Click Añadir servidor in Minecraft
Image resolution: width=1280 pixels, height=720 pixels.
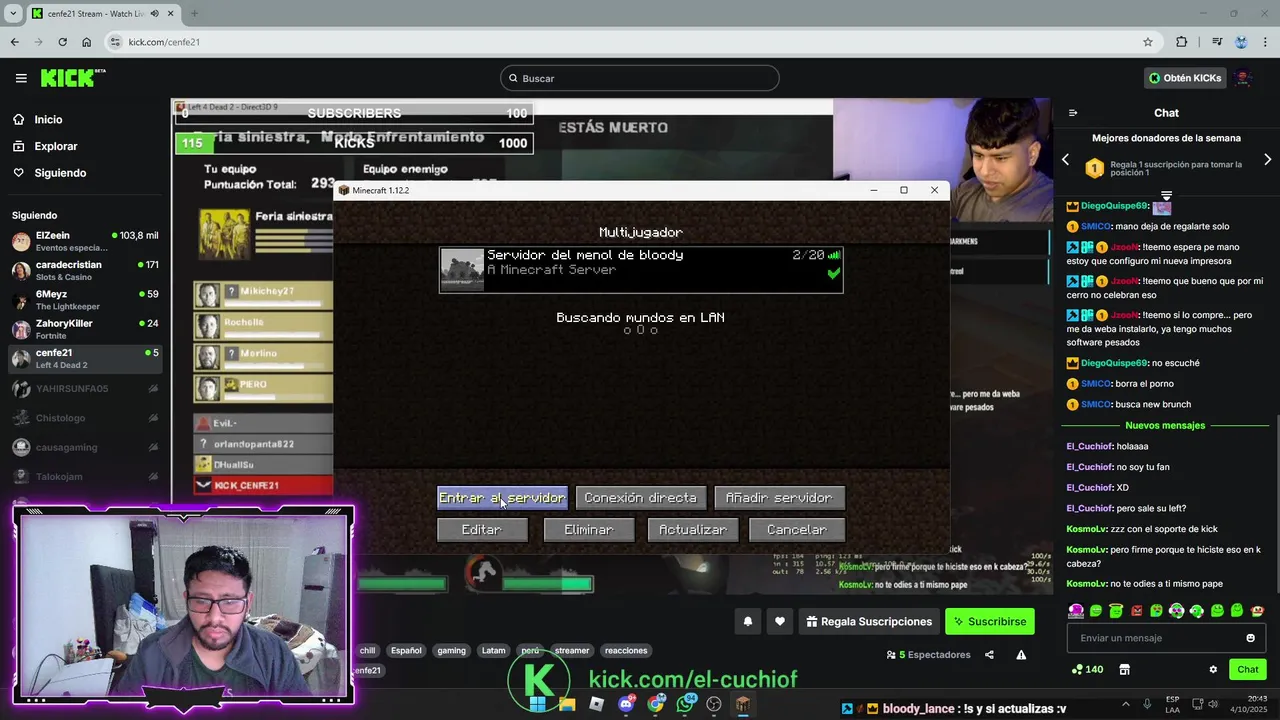point(779,498)
